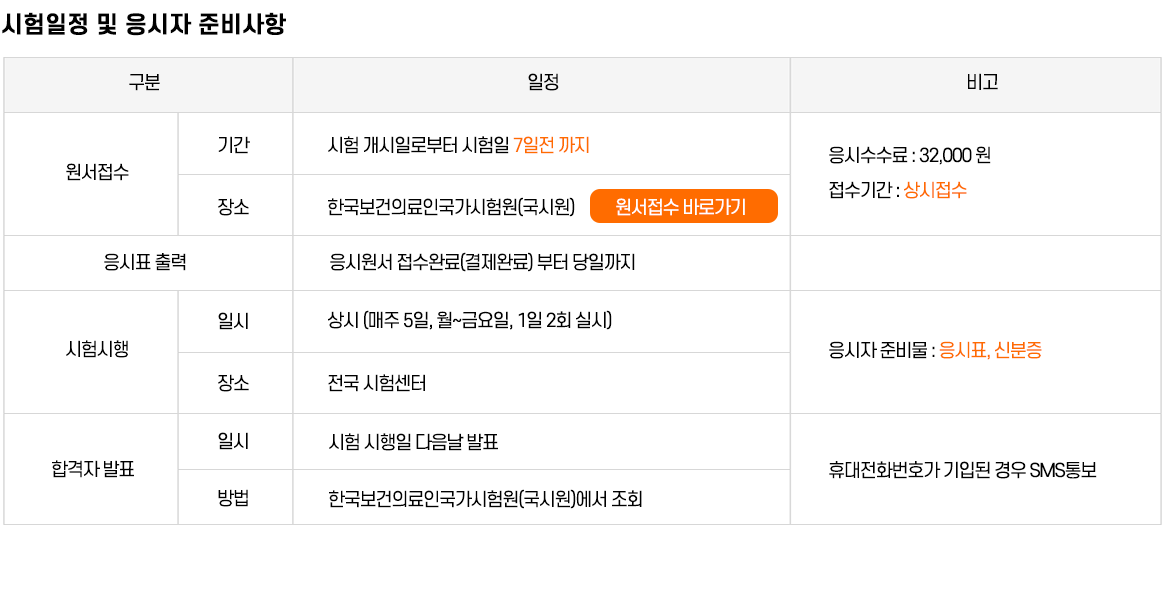The height and width of the screenshot is (593, 1170).
Task: Click 휴대전화번호가 기입된 경우 SMS통보 text
Action: click(963, 470)
